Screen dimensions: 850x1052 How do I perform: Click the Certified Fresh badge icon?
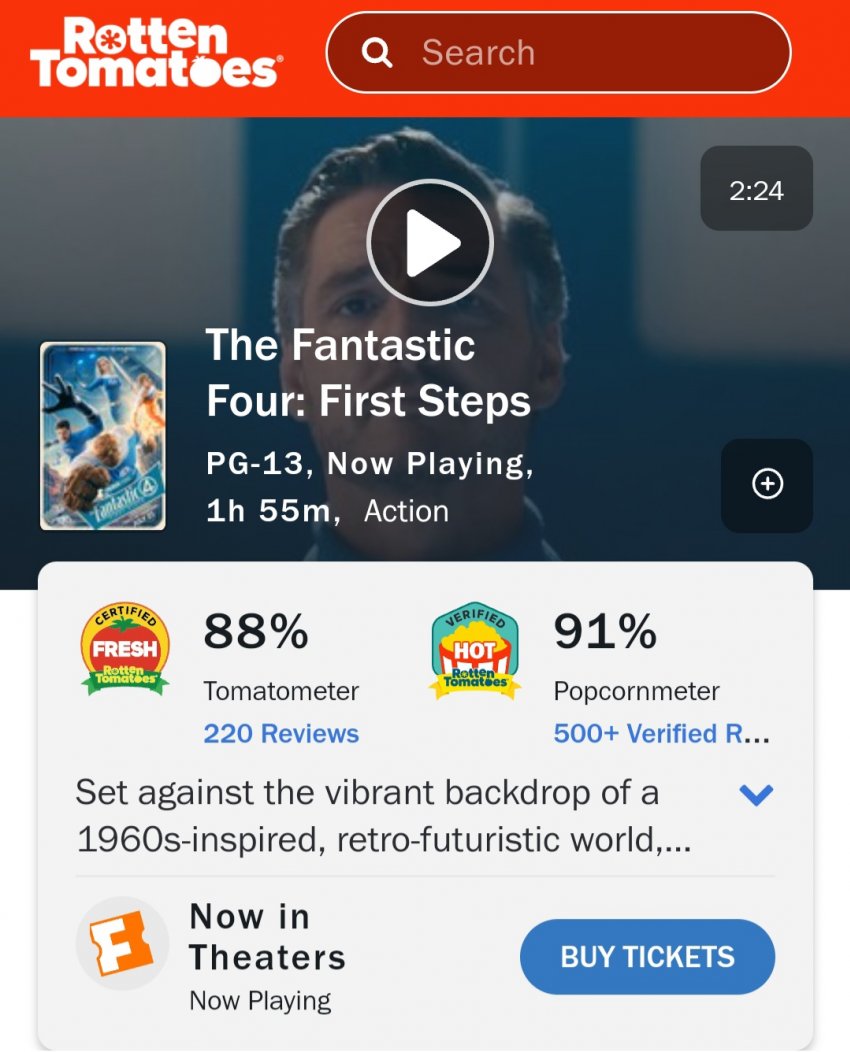point(125,650)
